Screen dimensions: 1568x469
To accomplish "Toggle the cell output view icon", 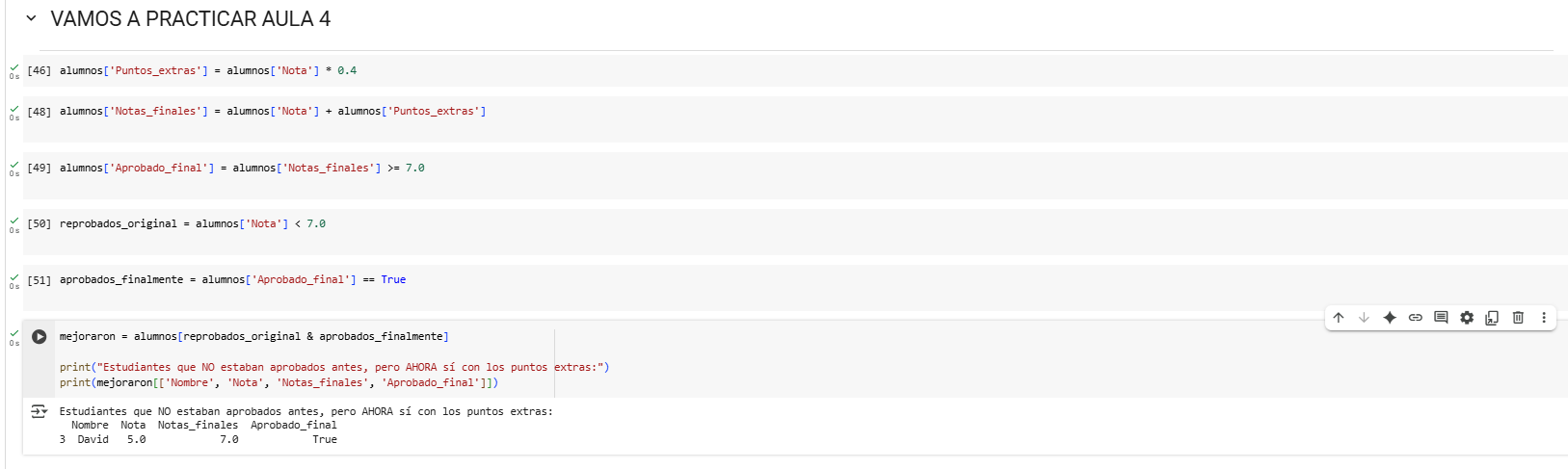I will coord(39,411).
